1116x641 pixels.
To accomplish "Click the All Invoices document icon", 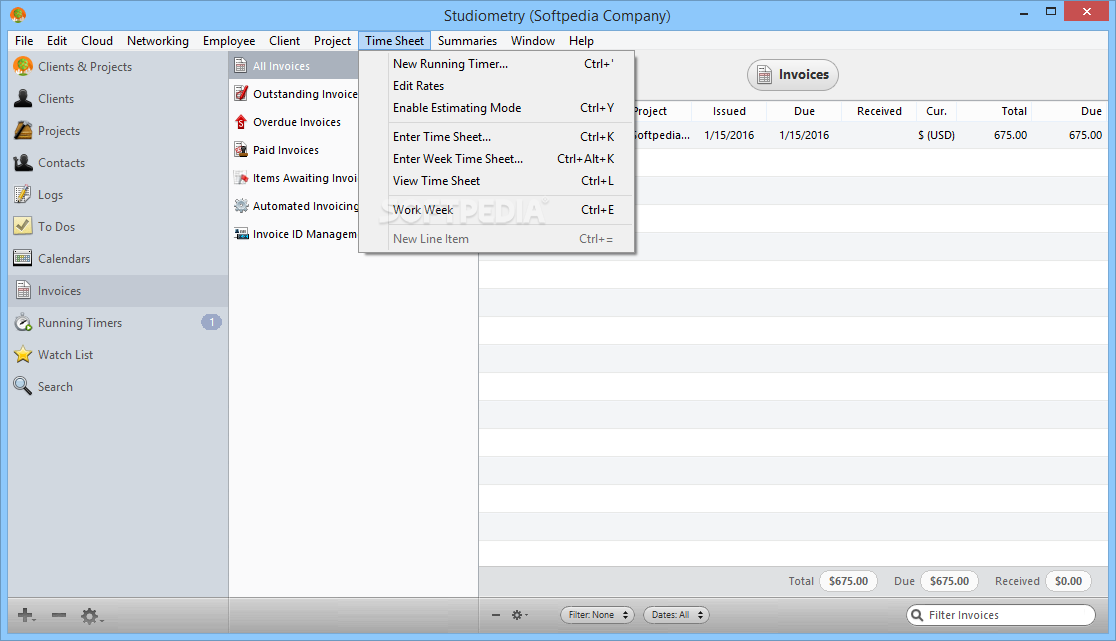I will point(241,65).
